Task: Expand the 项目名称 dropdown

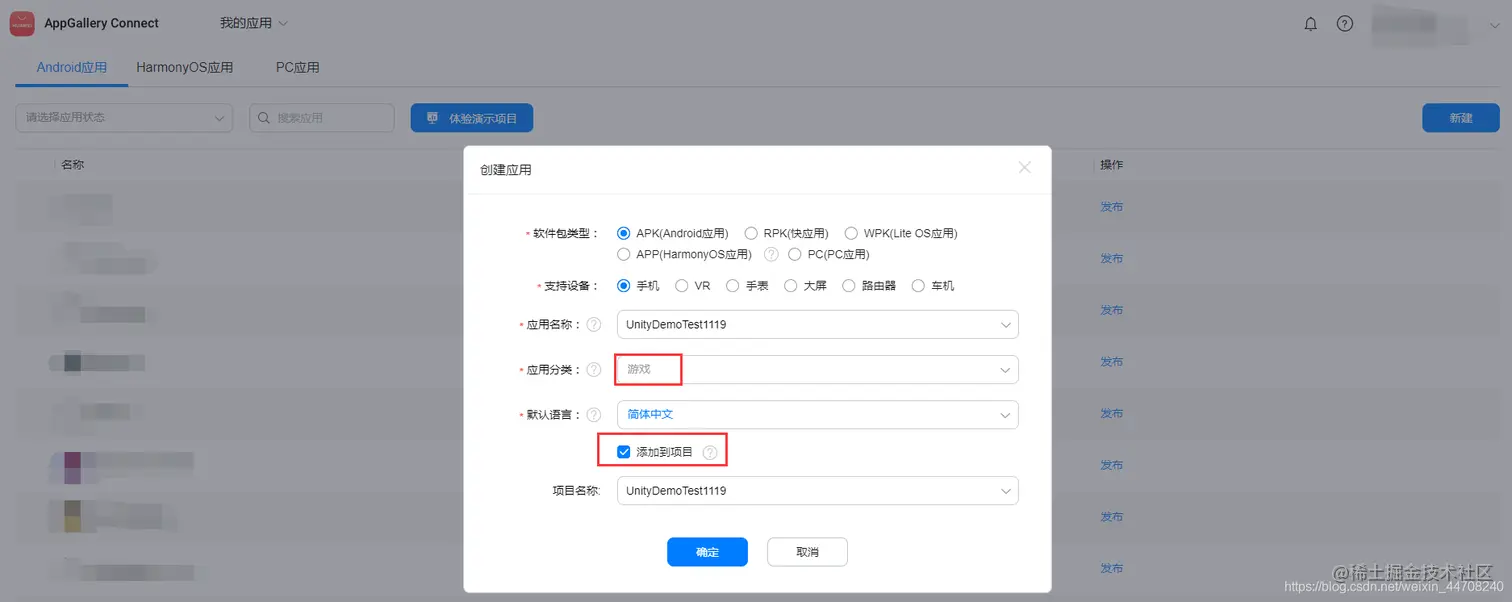Action: coord(1005,490)
